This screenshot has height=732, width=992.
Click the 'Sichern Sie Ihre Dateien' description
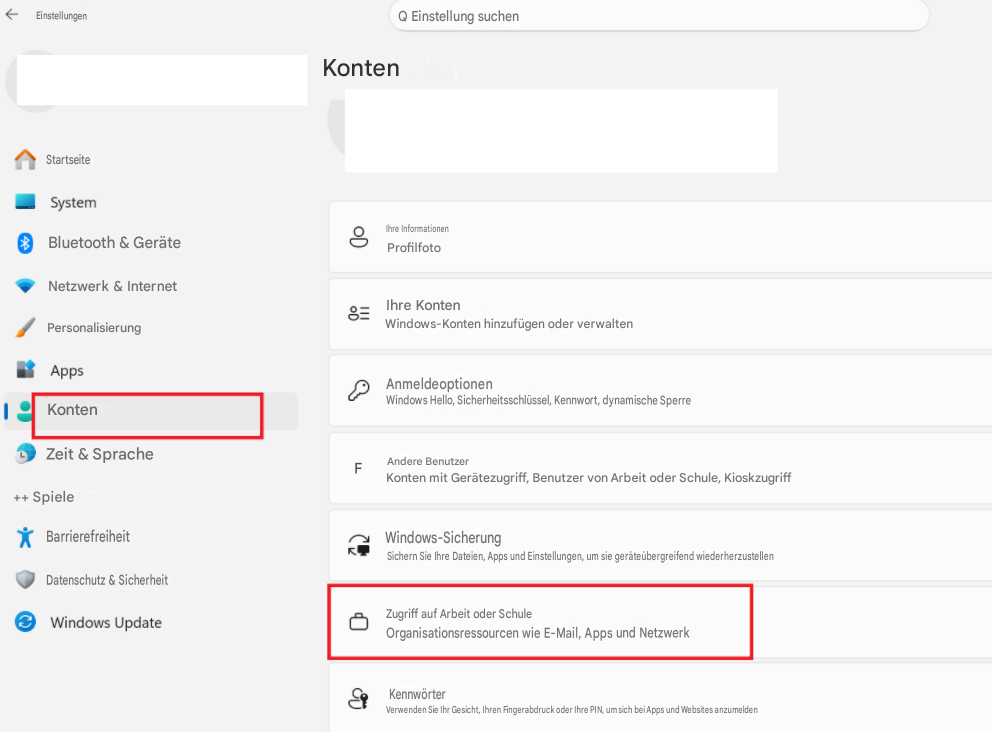[x=580, y=556]
